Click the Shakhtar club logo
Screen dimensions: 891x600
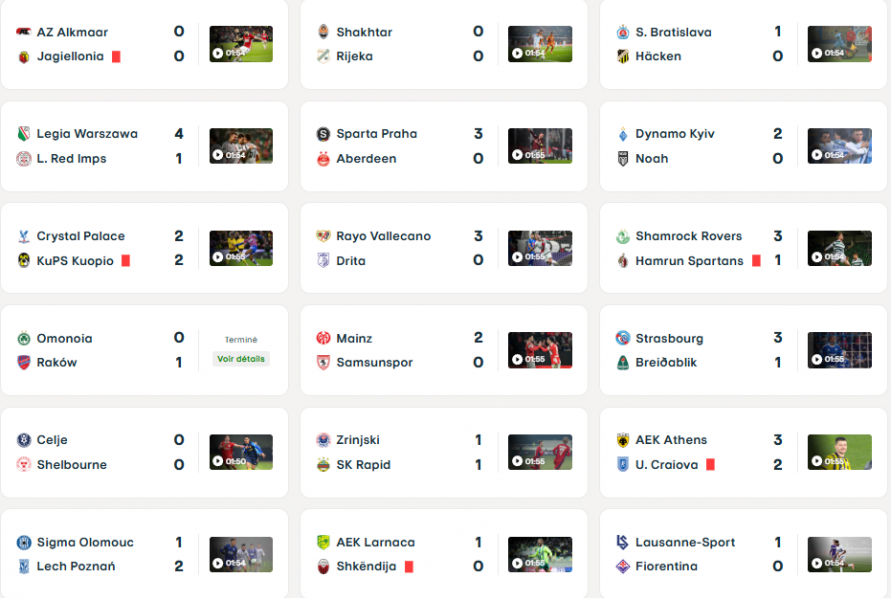click(324, 31)
